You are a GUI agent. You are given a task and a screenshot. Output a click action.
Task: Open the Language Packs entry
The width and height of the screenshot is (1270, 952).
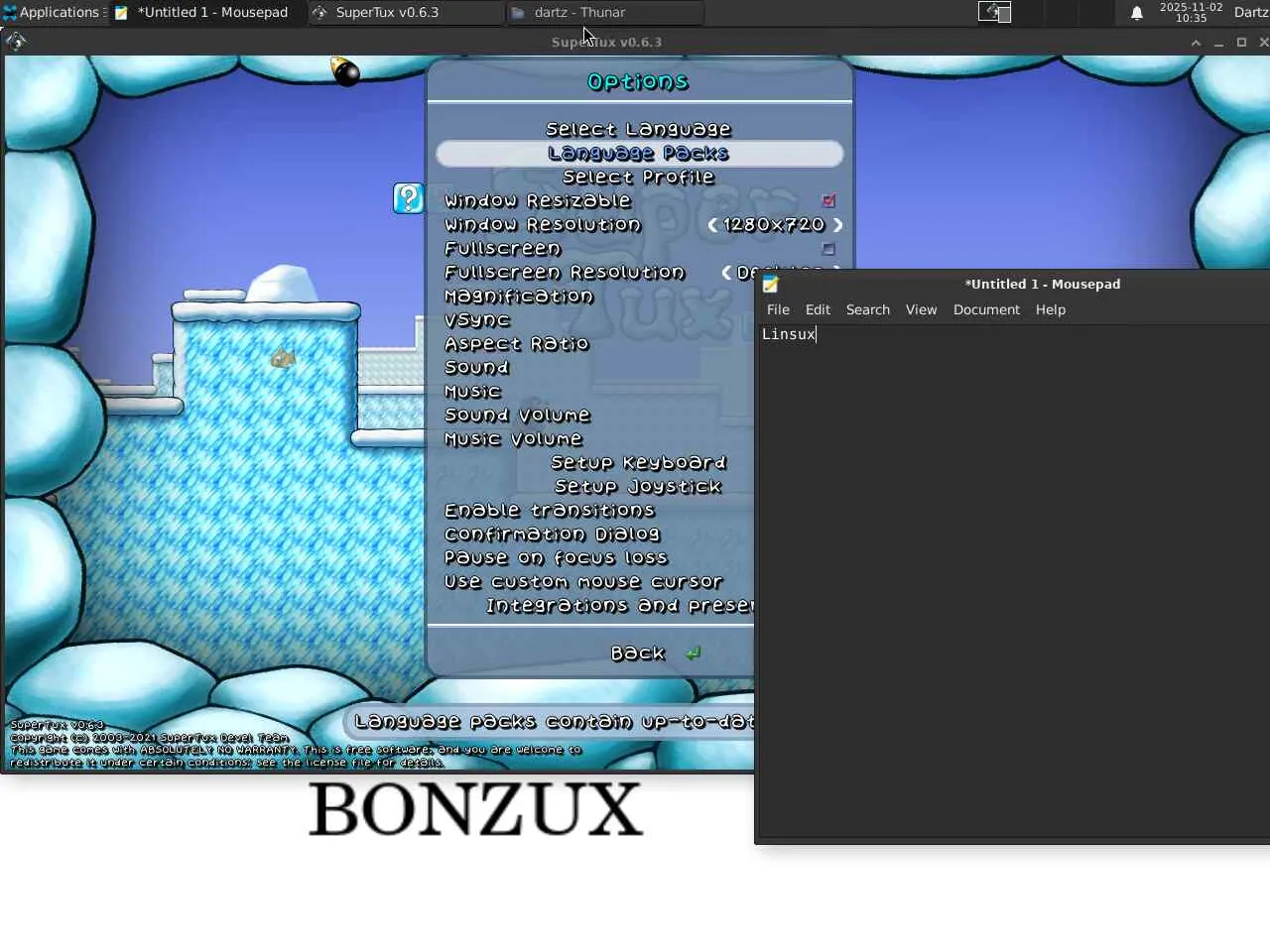(x=639, y=154)
